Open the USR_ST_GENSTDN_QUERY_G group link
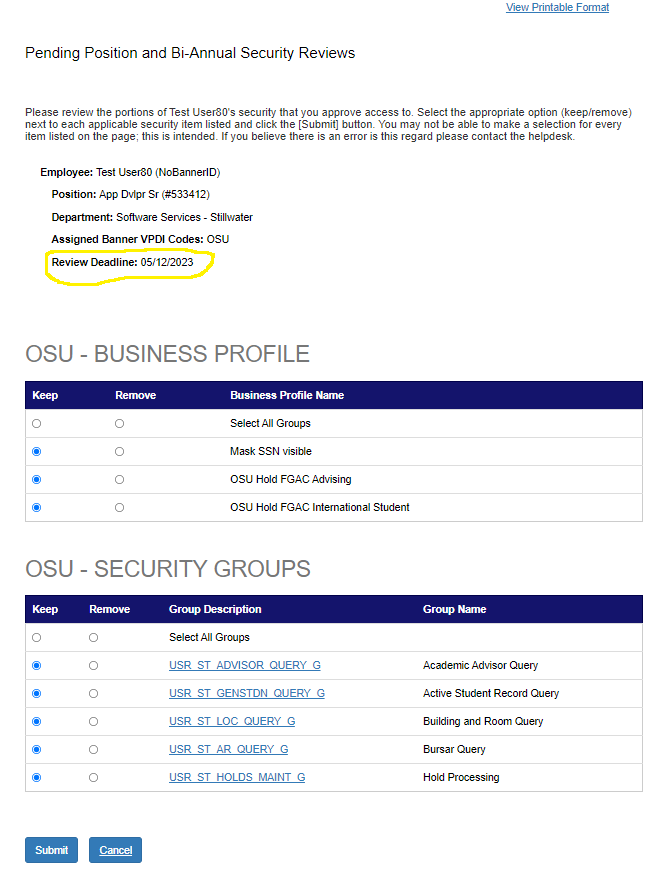This screenshot has width=659, height=875. pos(246,694)
